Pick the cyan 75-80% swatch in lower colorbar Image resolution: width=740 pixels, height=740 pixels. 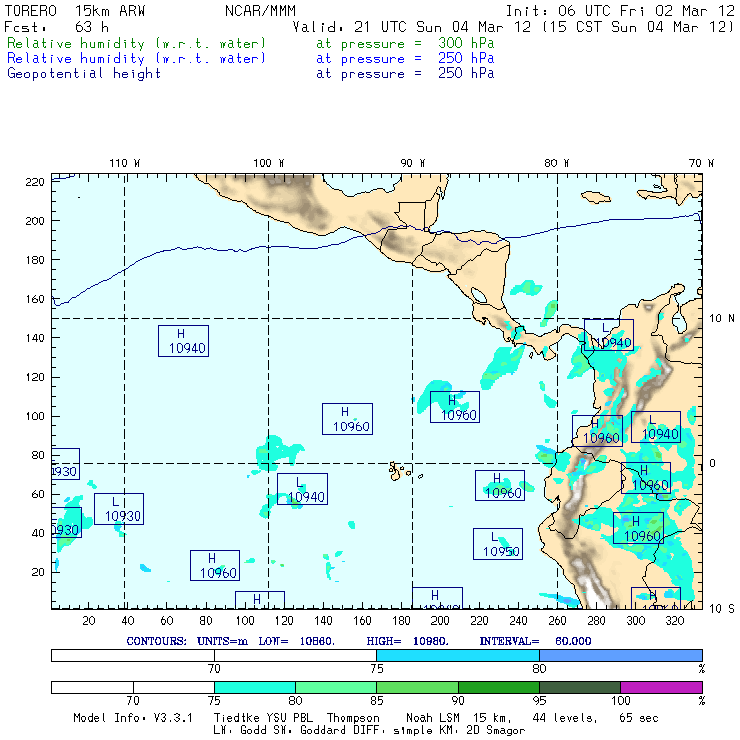254,687
